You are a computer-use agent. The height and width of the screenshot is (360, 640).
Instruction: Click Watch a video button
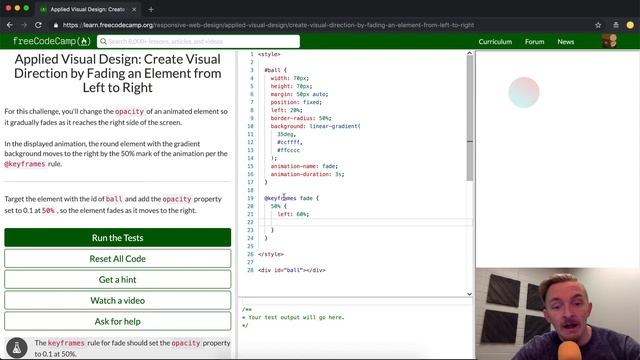click(118, 300)
